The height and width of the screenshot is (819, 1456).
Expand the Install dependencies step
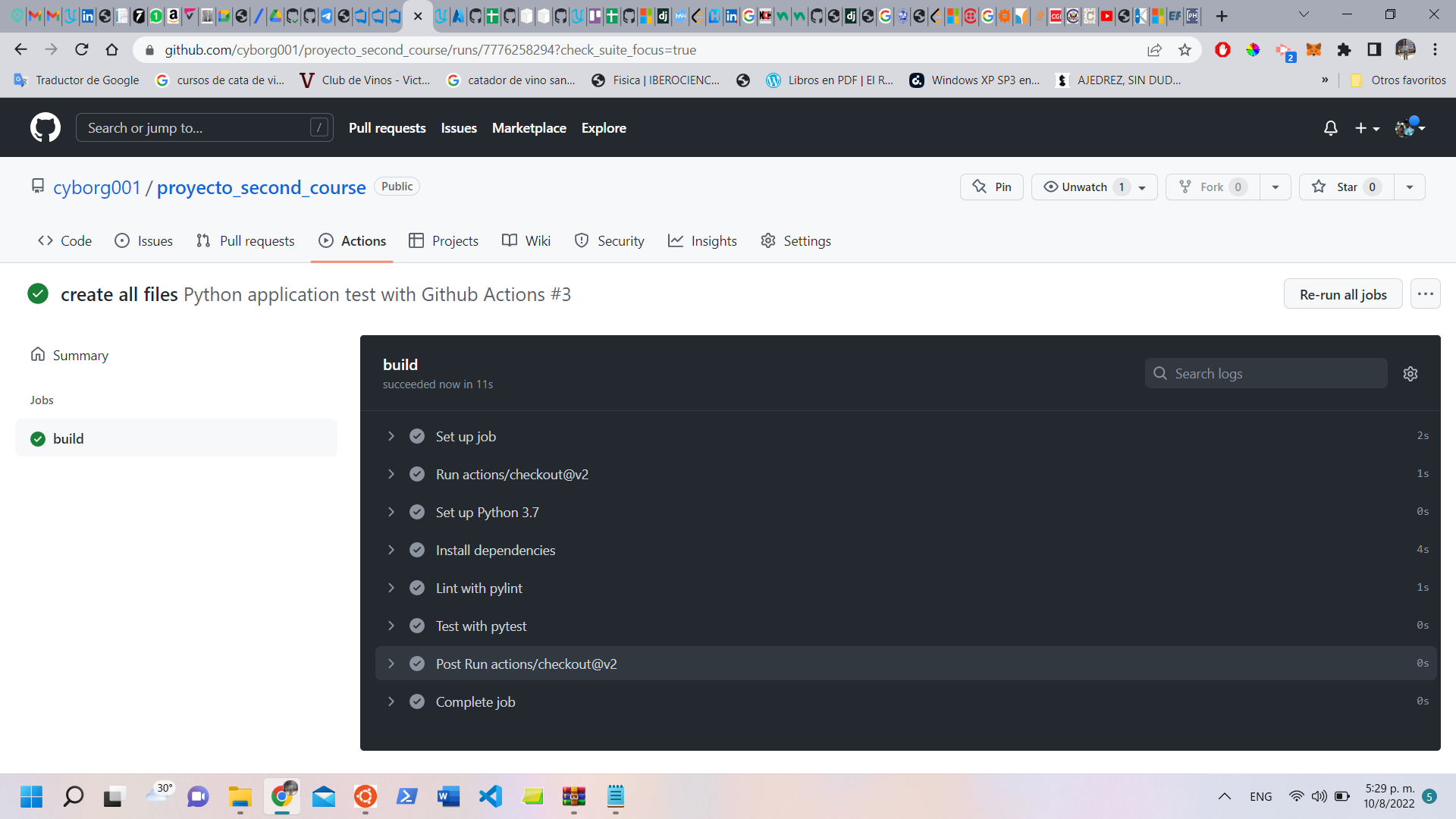(x=391, y=550)
